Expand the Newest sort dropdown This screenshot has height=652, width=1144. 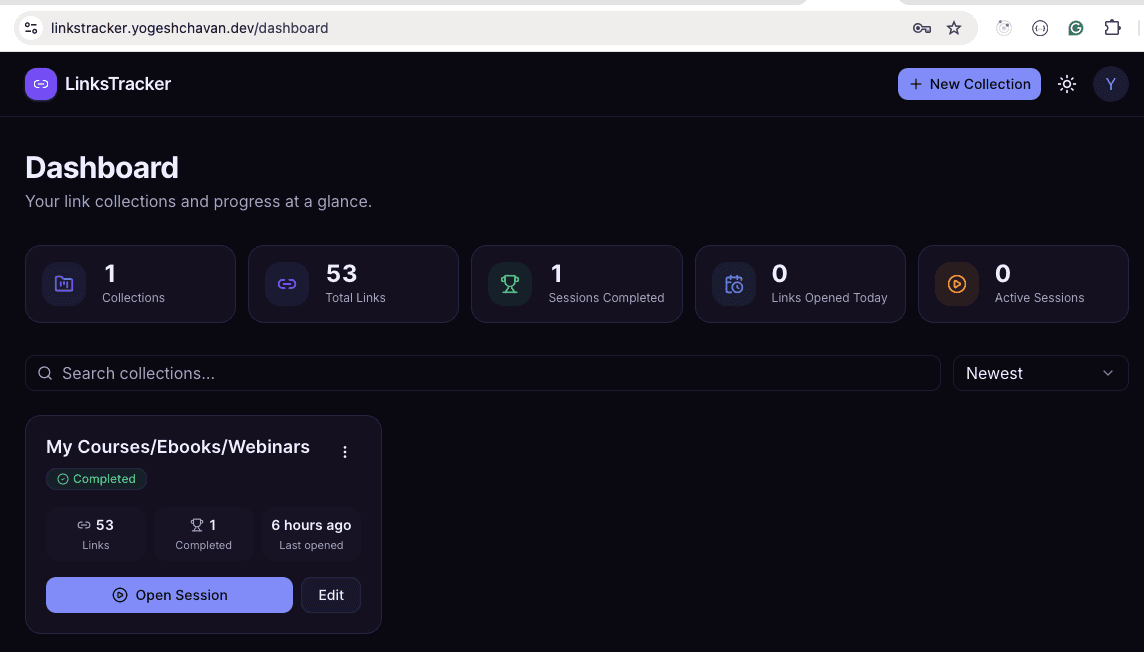pyautogui.click(x=1040, y=373)
